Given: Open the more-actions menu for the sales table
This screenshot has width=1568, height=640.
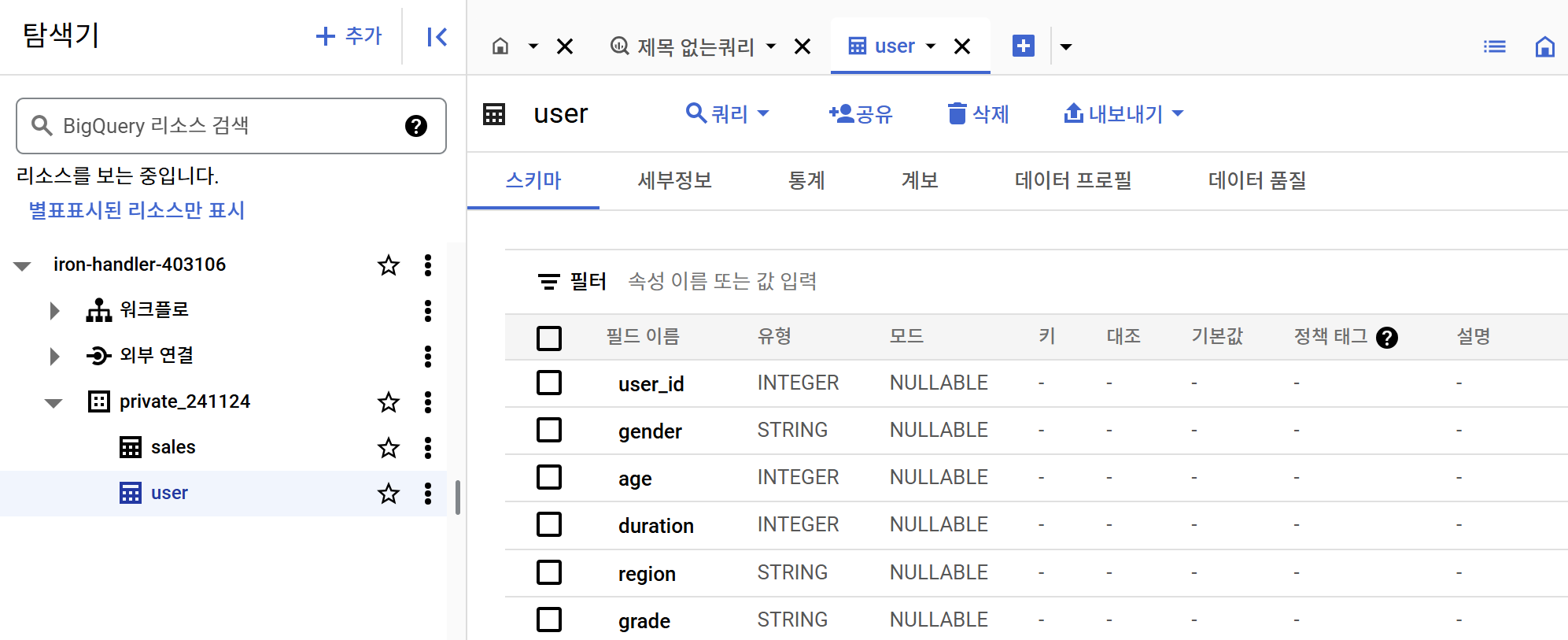Looking at the screenshot, I should pyautogui.click(x=428, y=448).
